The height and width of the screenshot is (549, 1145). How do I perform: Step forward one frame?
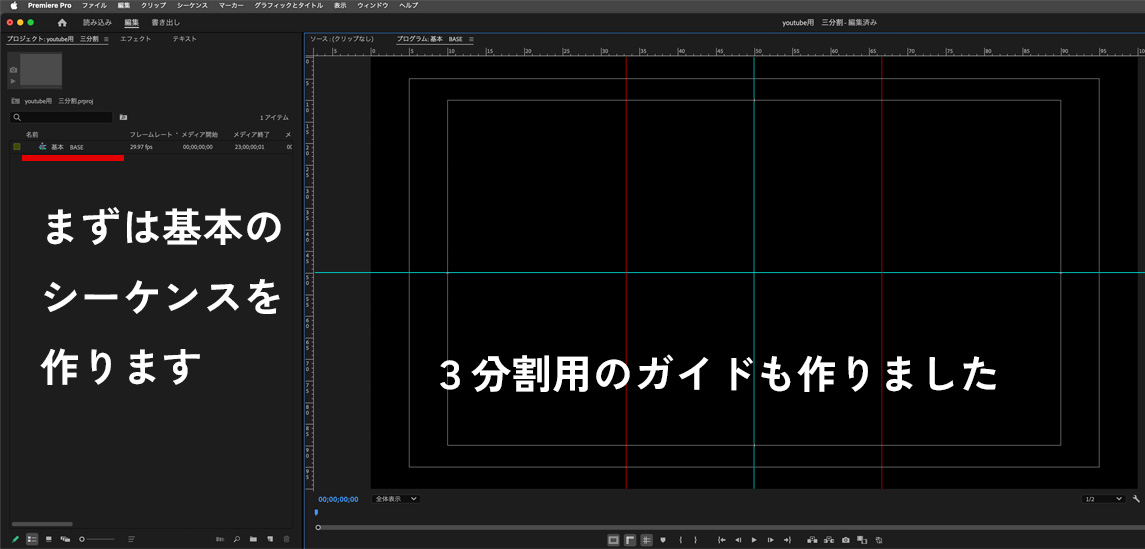point(770,540)
